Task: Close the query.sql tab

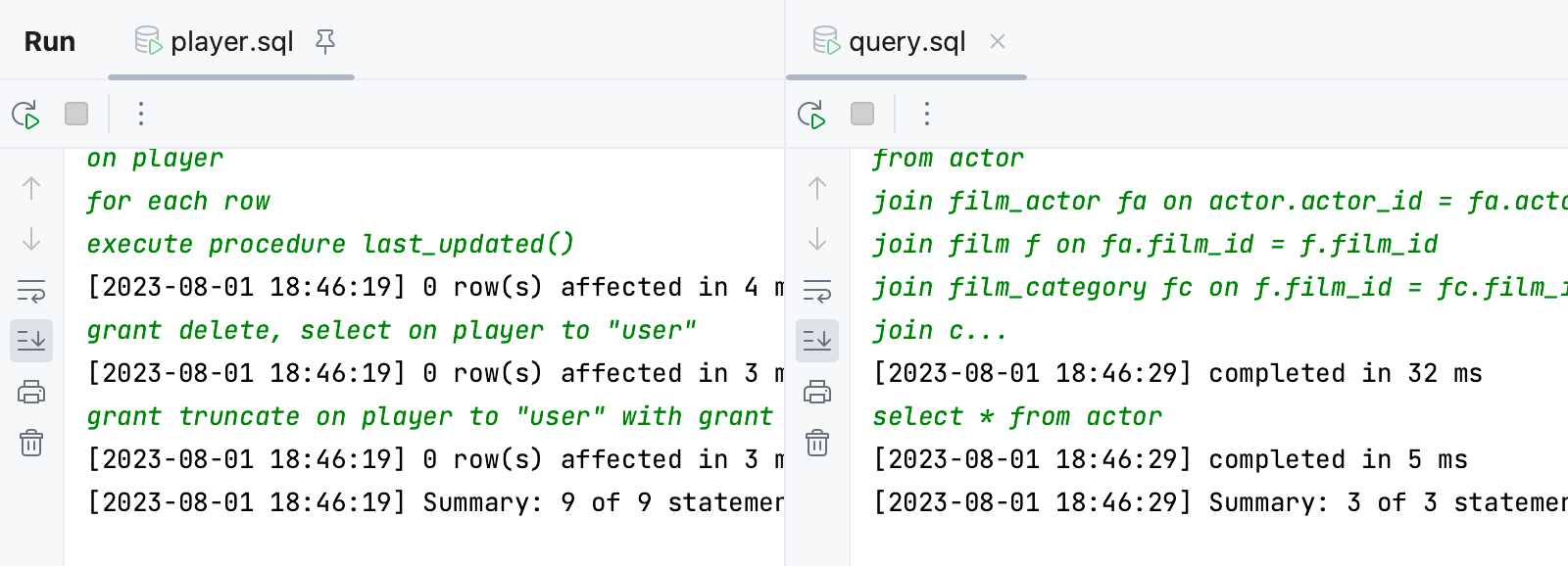Action: click(998, 41)
